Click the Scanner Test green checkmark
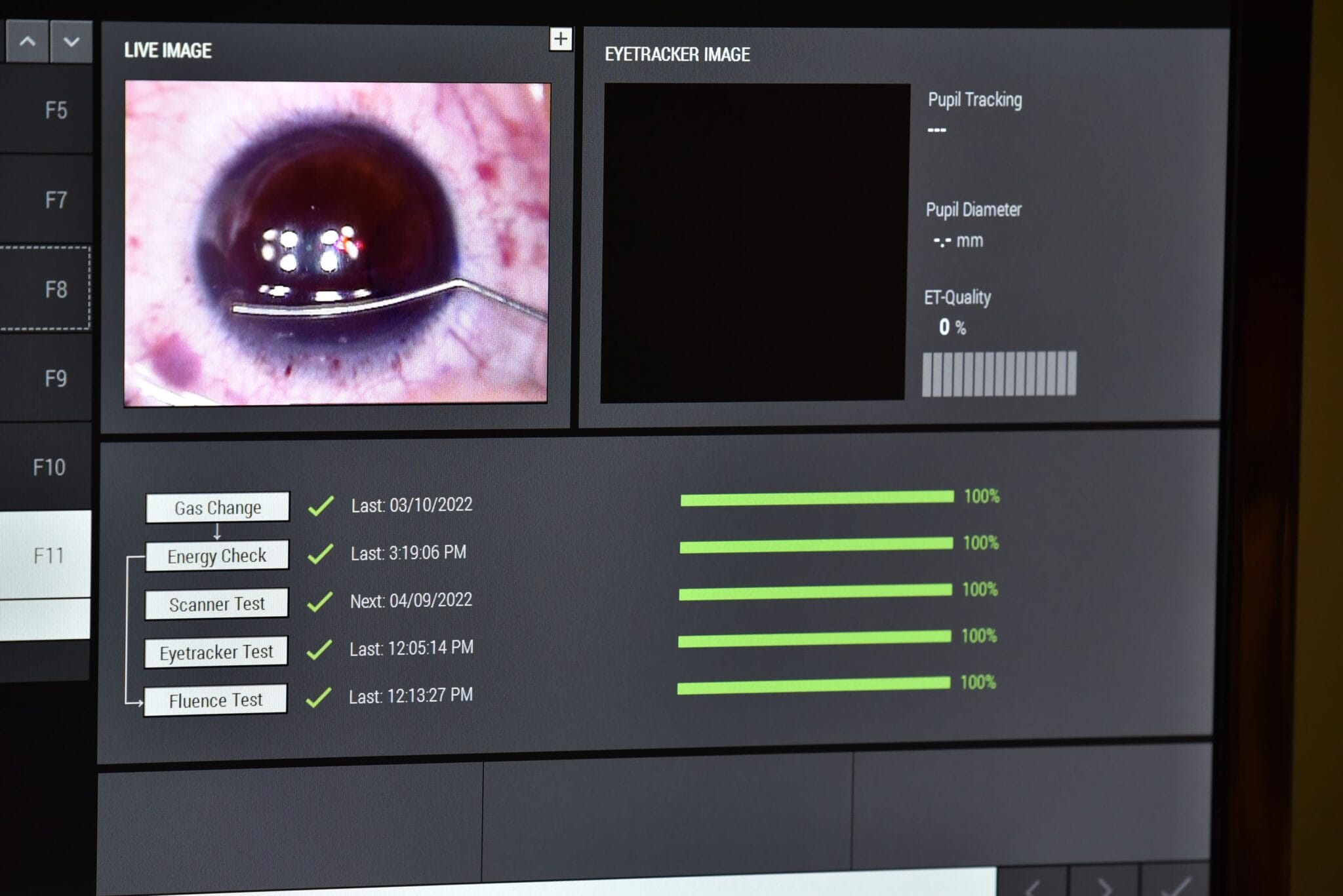The image size is (1343, 896). tap(319, 601)
